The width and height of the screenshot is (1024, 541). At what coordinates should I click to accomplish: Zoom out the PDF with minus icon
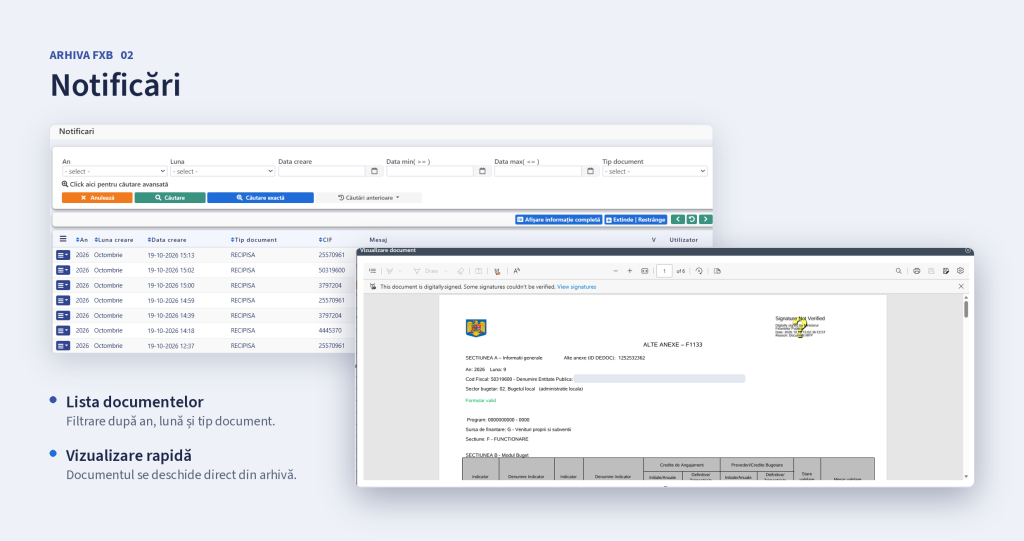[x=615, y=271]
